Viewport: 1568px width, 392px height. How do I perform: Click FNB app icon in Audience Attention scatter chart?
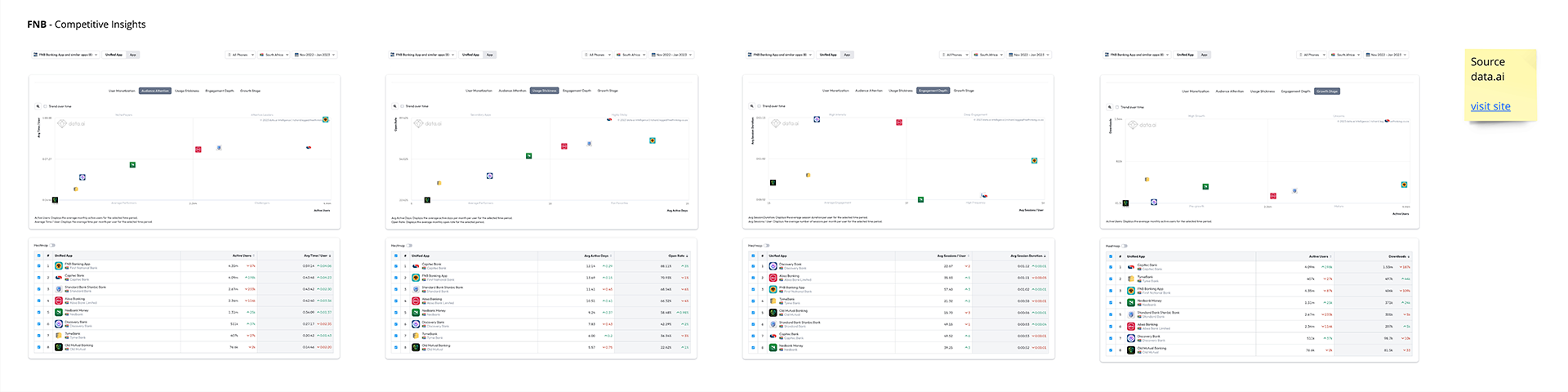[326, 120]
